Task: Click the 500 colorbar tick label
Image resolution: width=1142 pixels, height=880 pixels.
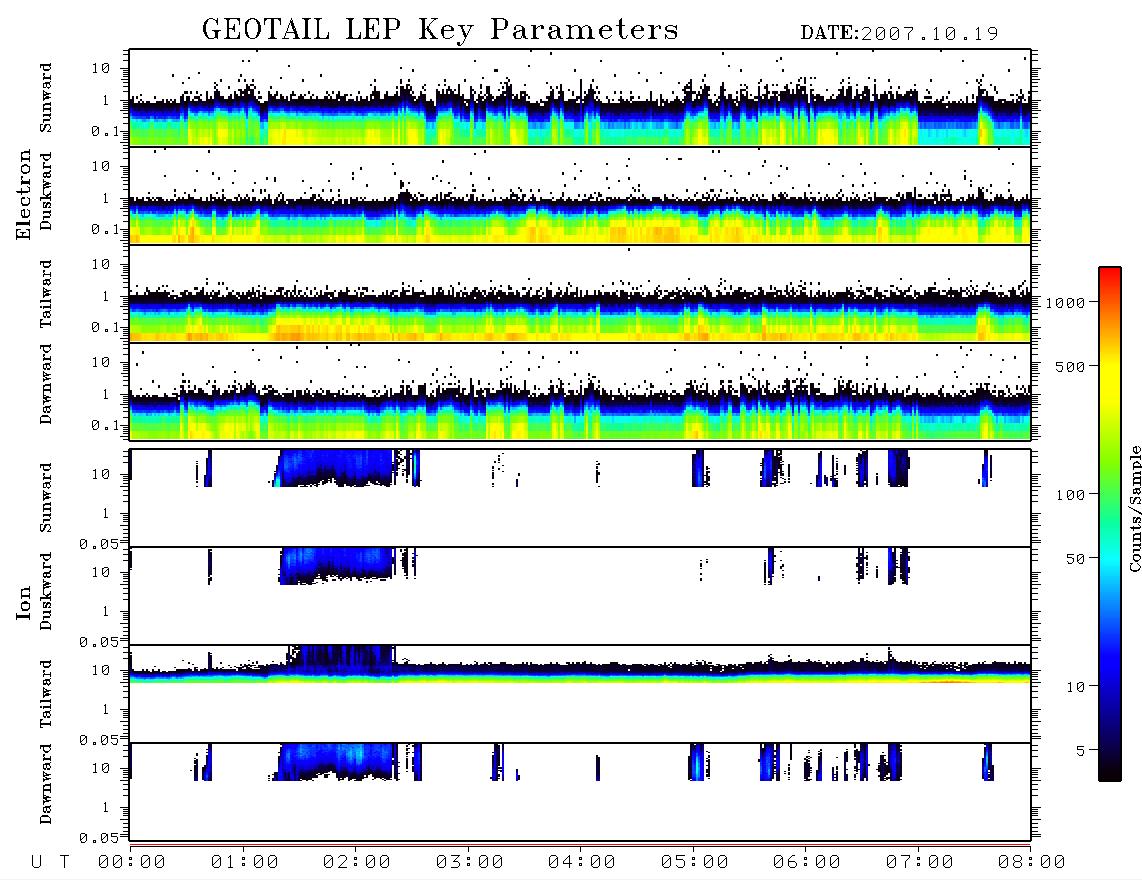Action: coord(1071,366)
